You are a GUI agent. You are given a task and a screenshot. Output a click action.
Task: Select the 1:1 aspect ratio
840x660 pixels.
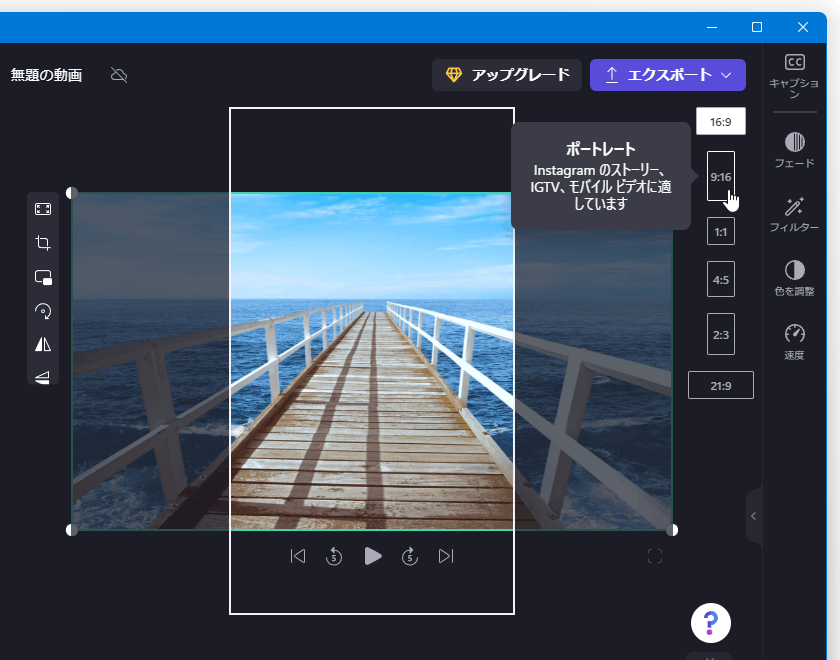click(721, 231)
